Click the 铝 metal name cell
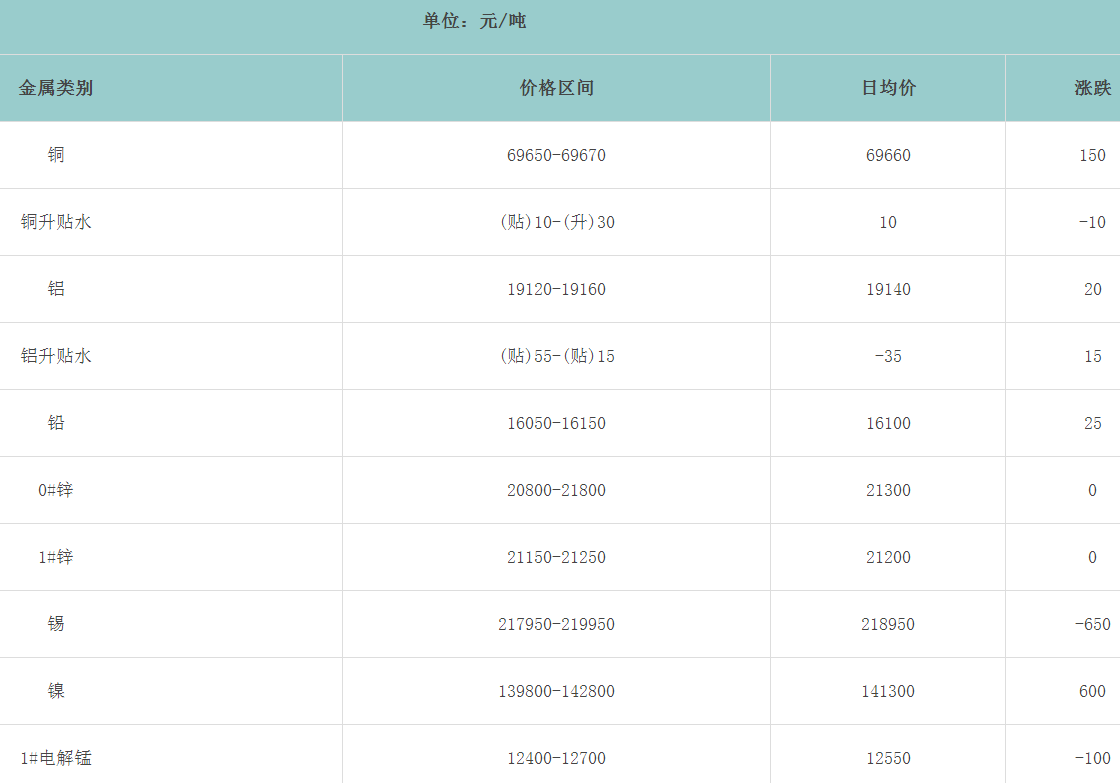 click(56, 289)
